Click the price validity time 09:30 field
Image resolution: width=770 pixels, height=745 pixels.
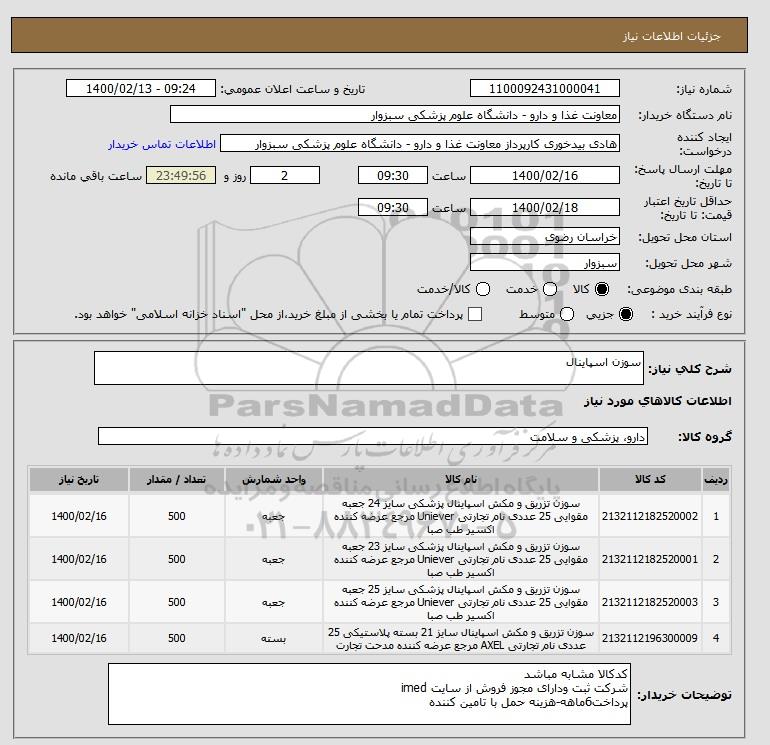[x=393, y=207]
